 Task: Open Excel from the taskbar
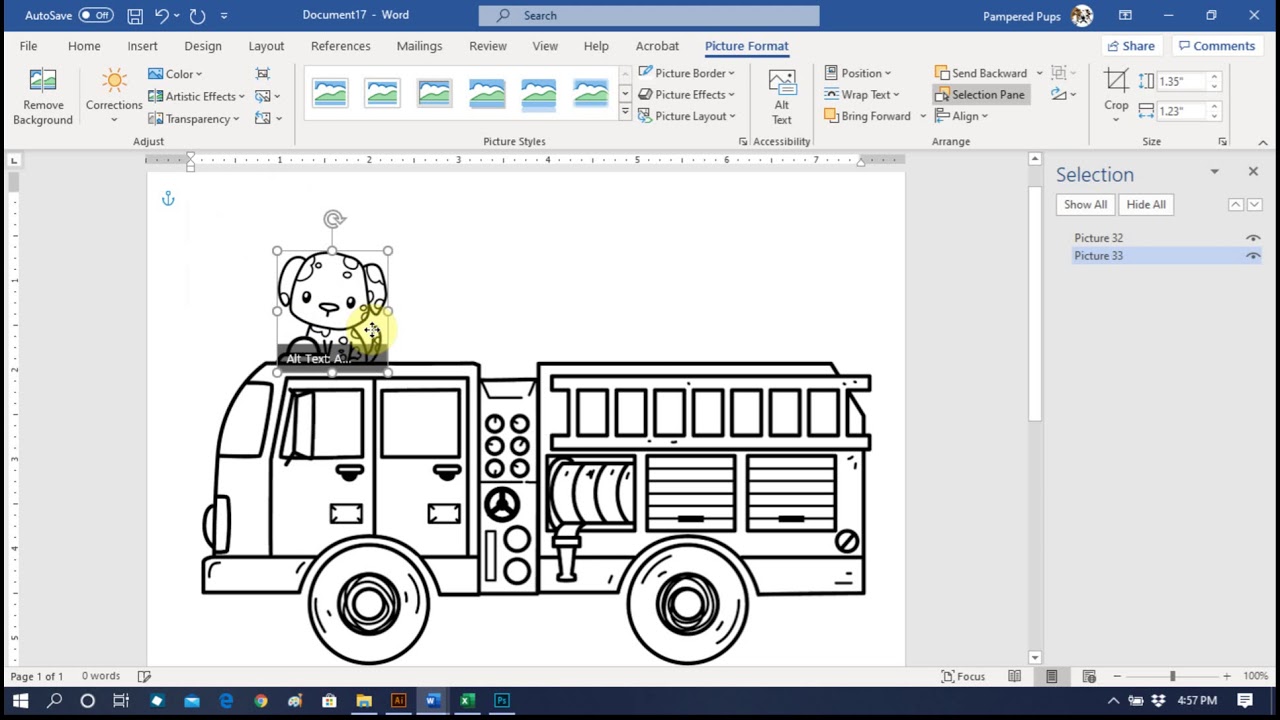point(466,701)
